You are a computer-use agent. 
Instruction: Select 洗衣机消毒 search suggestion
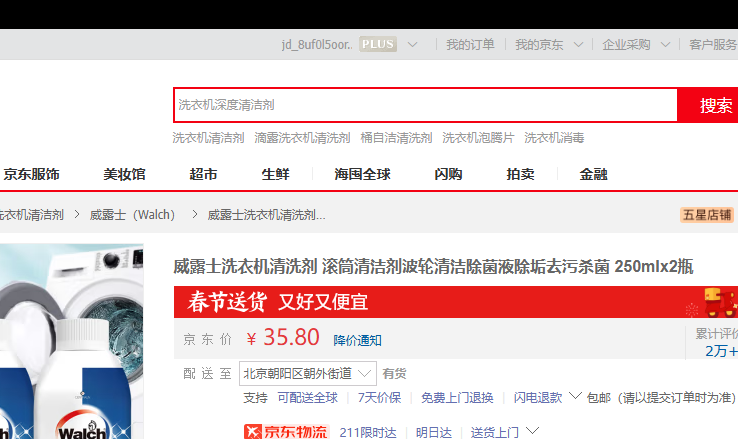point(554,138)
